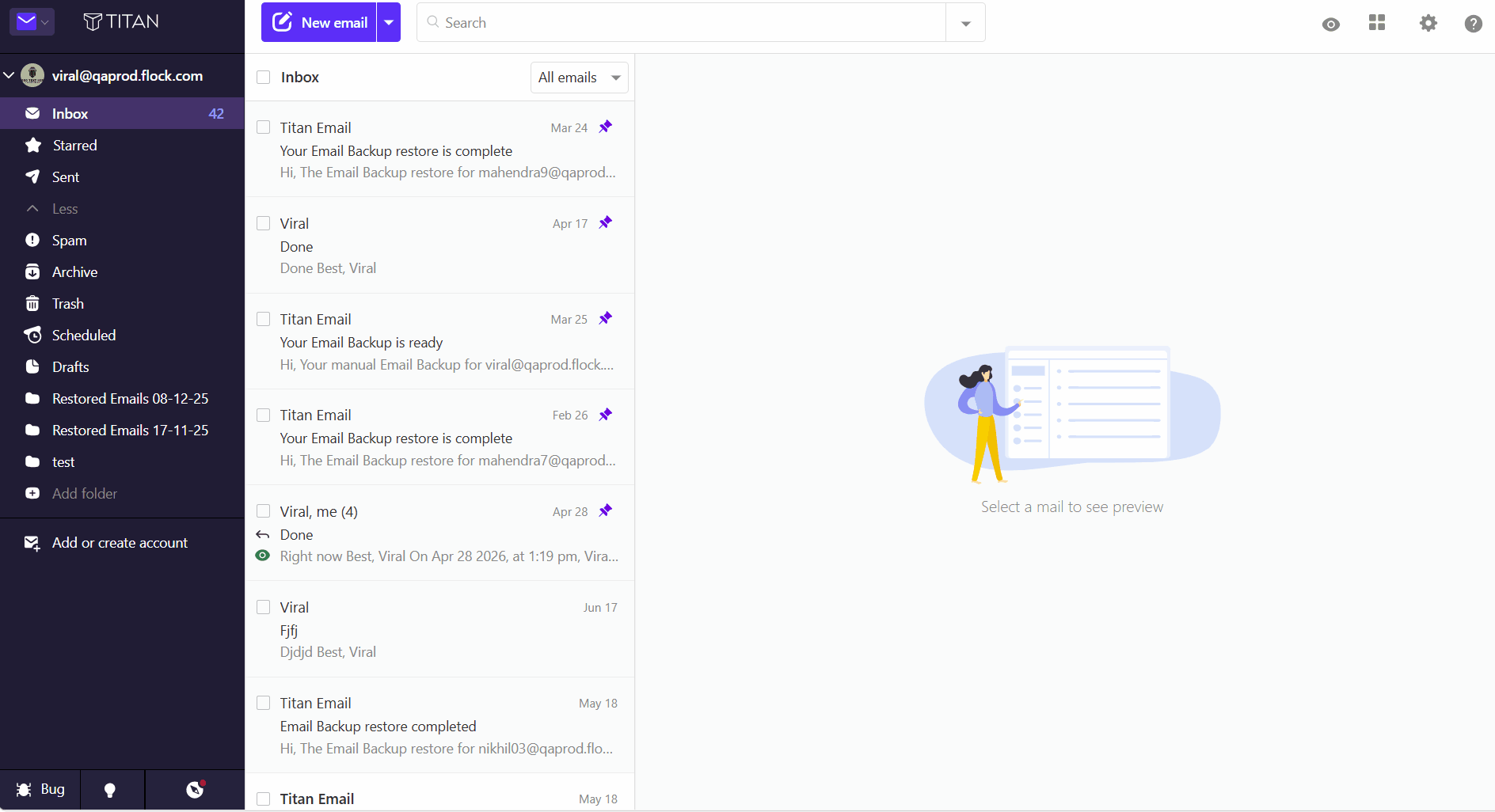Viewport: 1495px width, 812px height.
Task: Open the apps grid icon
Action: [x=1377, y=23]
